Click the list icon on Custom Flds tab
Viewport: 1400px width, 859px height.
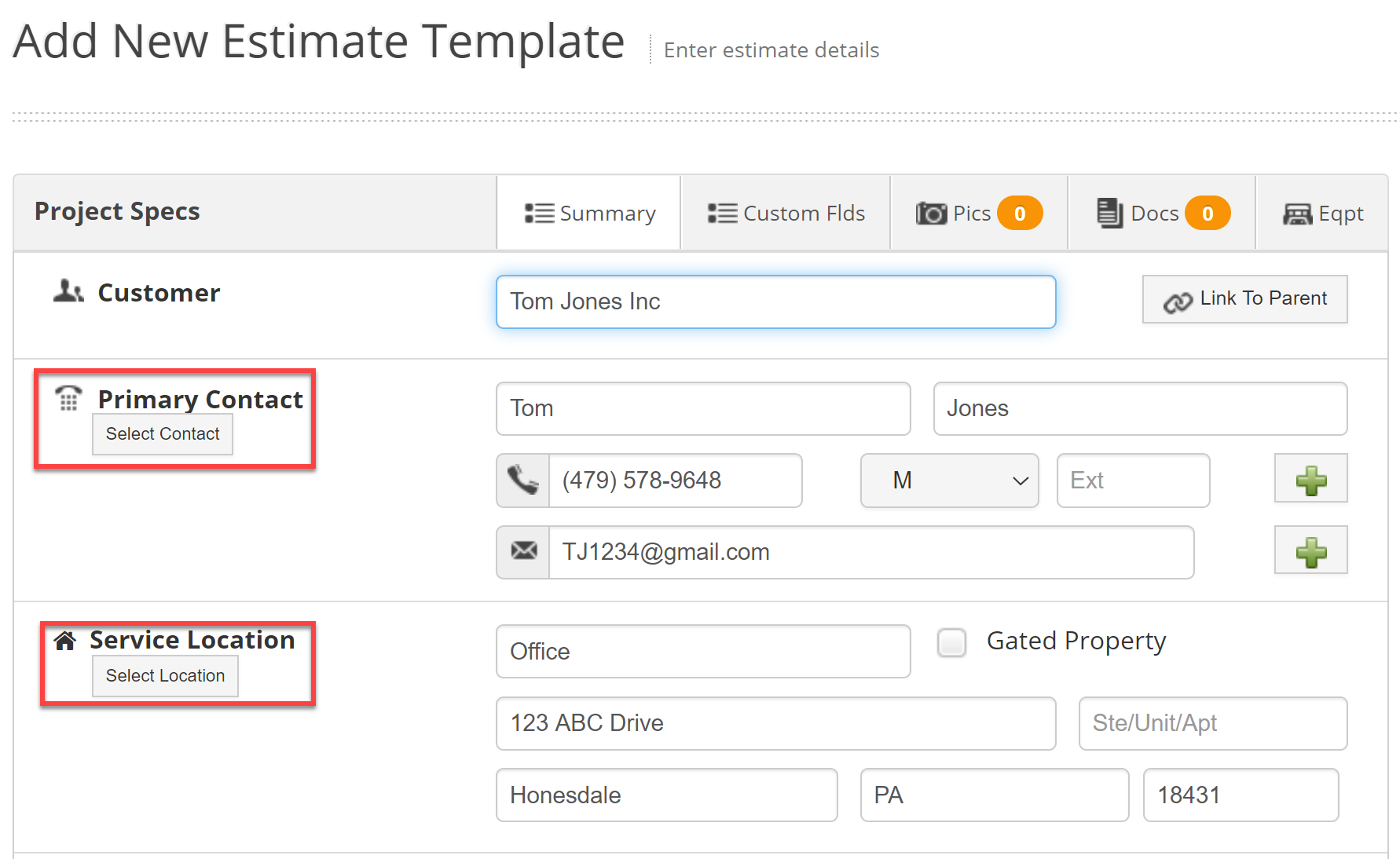click(723, 214)
